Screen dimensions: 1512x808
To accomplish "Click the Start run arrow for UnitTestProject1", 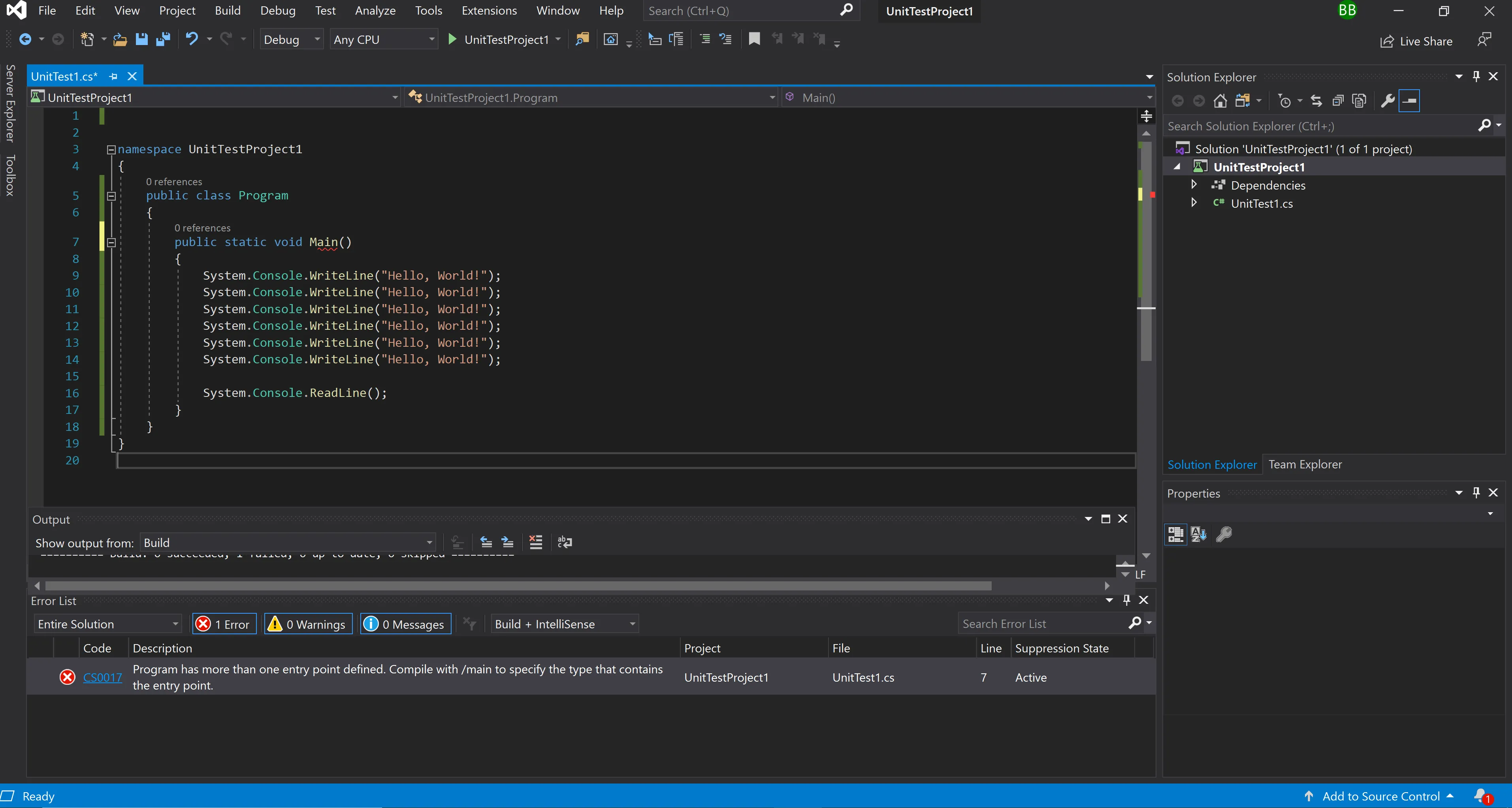I will pos(452,39).
